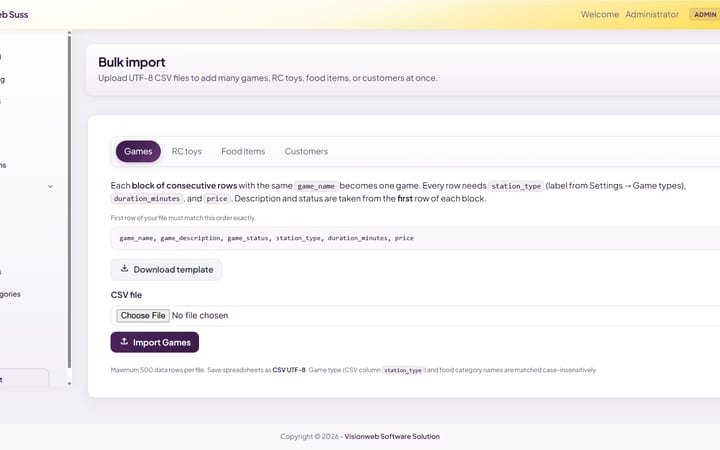This screenshot has height=450, width=720.
Task: Expand the sidebar menu chevron
Action: 50,186
